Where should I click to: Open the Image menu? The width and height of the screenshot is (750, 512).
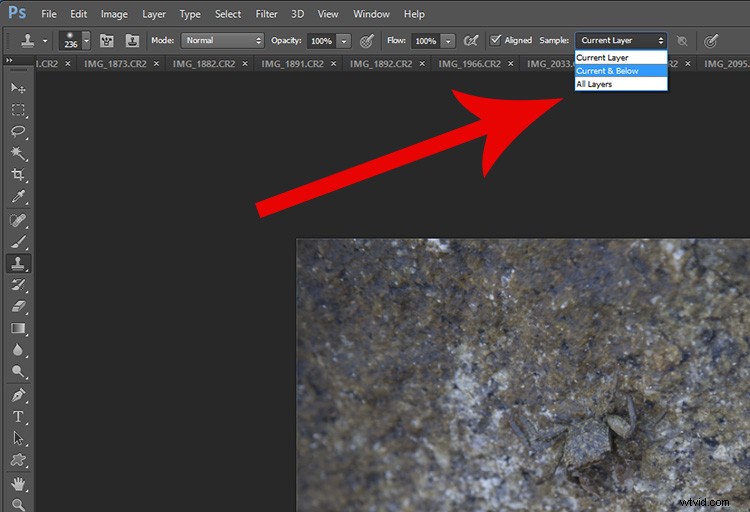click(114, 14)
